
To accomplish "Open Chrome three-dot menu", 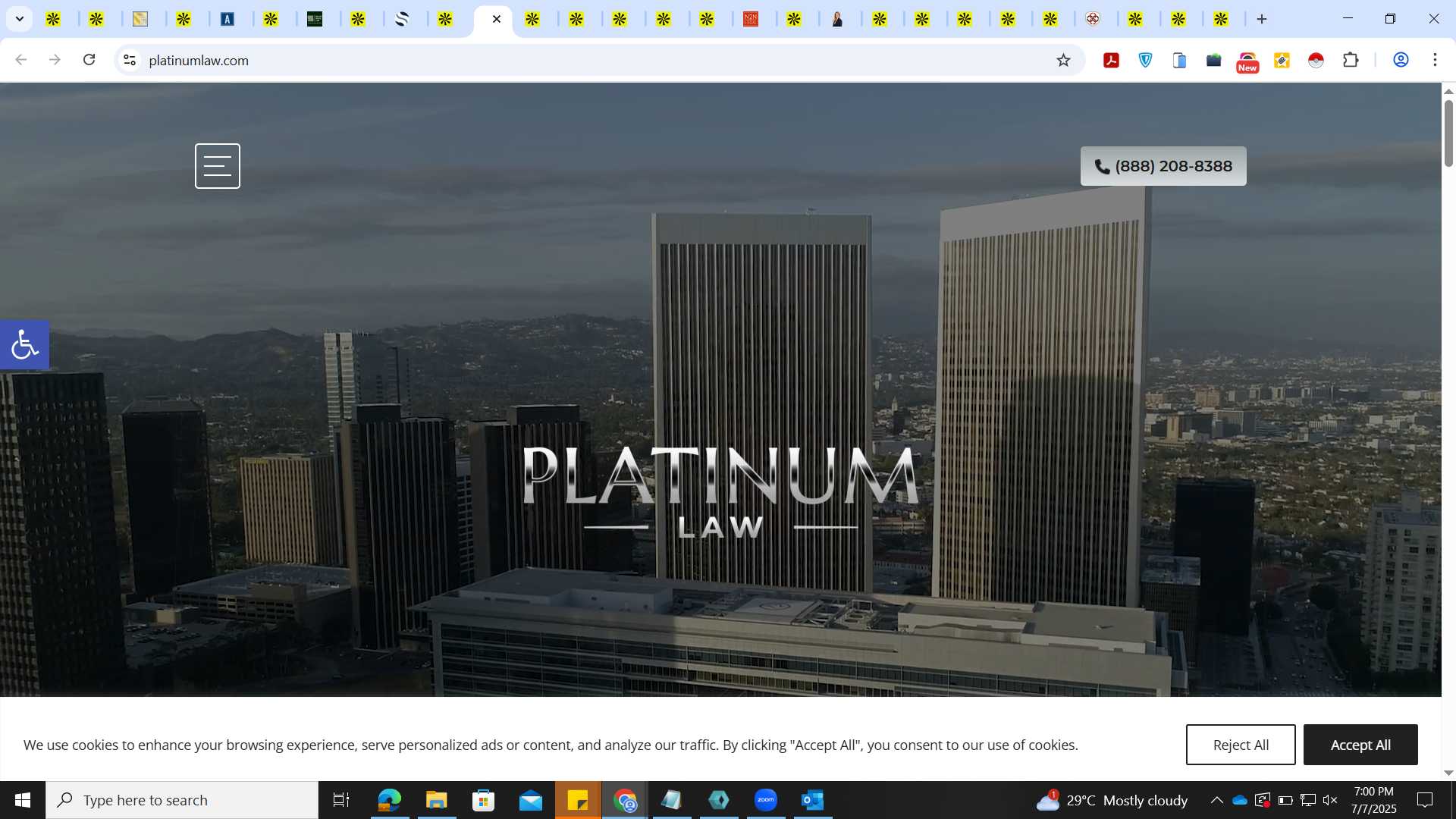I will pos(1435,60).
